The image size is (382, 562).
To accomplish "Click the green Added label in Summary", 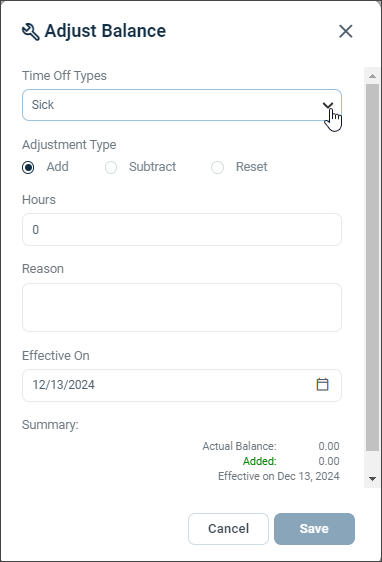I will [260, 461].
